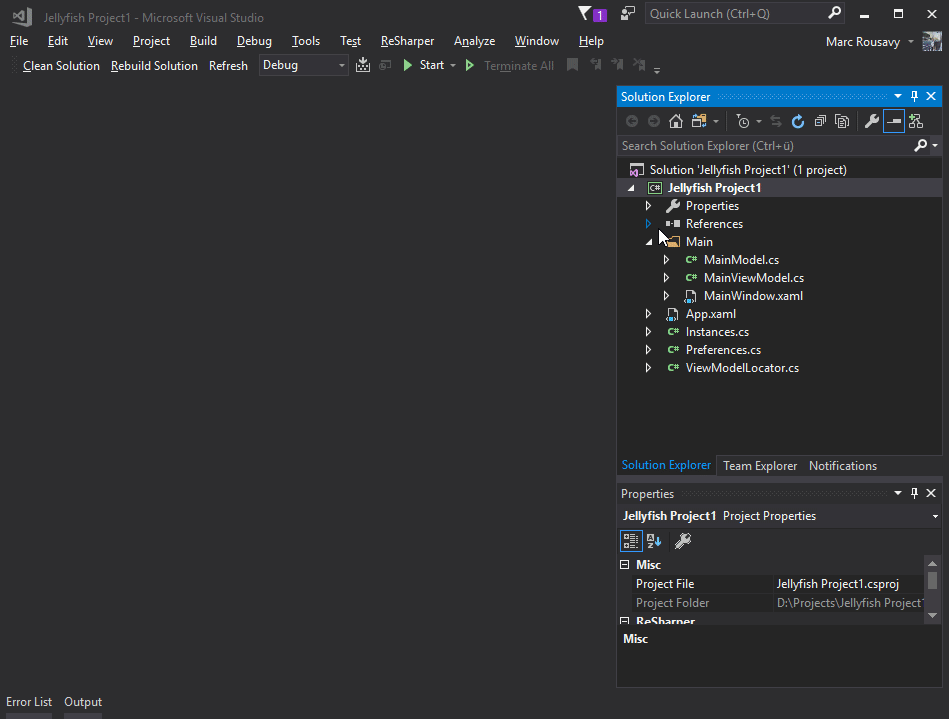949x719 pixels.
Task: Select the Instances.cs file
Action: [x=717, y=332]
